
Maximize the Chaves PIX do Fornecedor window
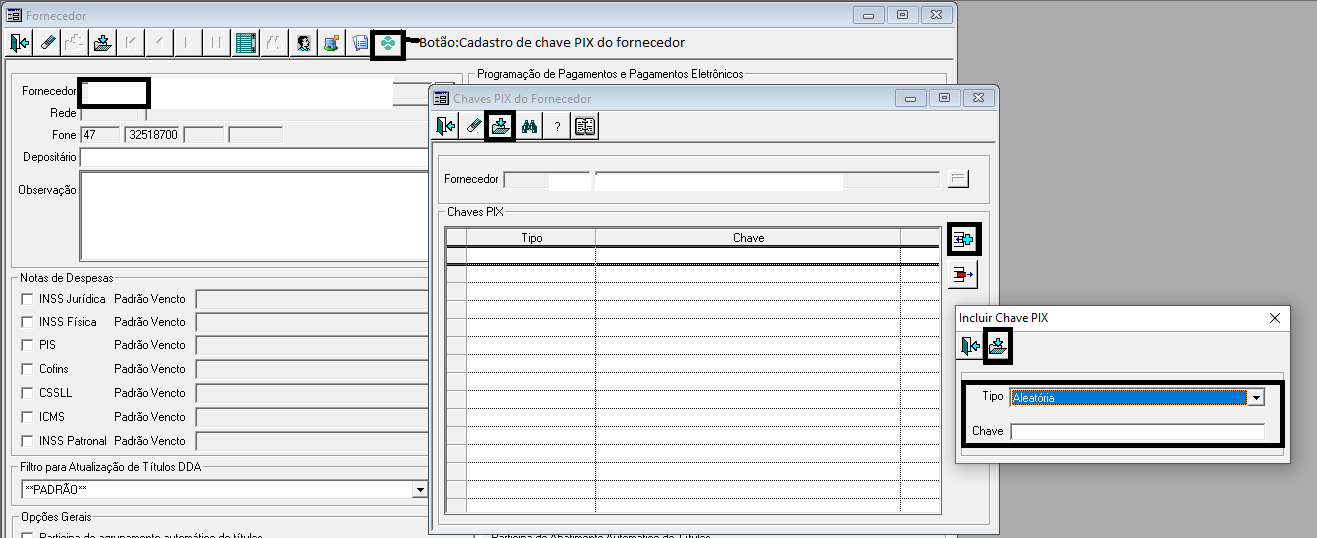coord(944,97)
